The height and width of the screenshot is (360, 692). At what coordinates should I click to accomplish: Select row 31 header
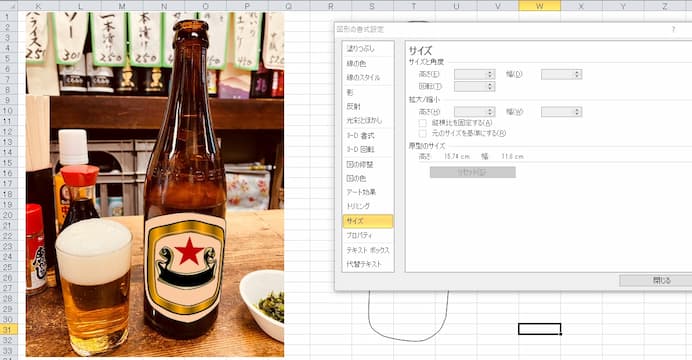coord(8,329)
